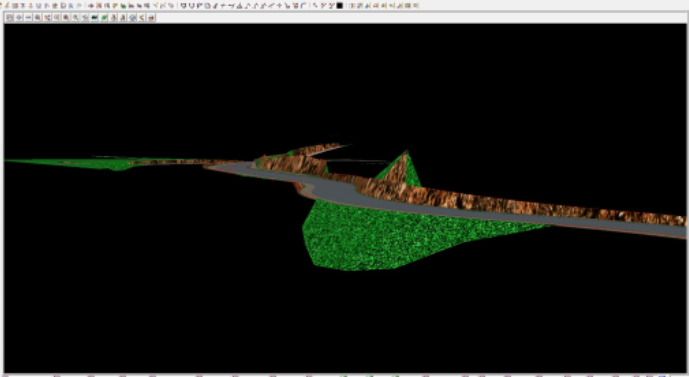The width and height of the screenshot is (689, 377).
Task: Click the blue horizontal minus bar icon
Action: 28,18
